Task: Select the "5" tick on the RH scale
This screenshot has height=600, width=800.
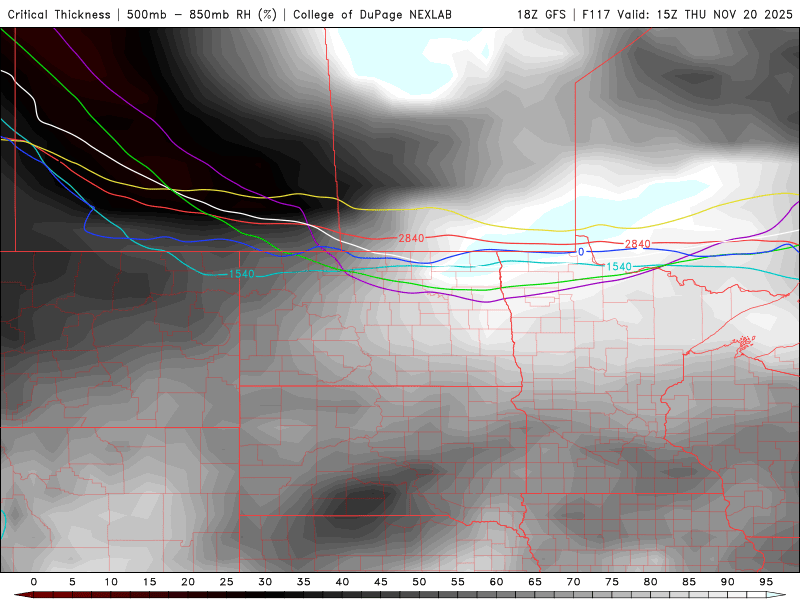Action: [72, 582]
